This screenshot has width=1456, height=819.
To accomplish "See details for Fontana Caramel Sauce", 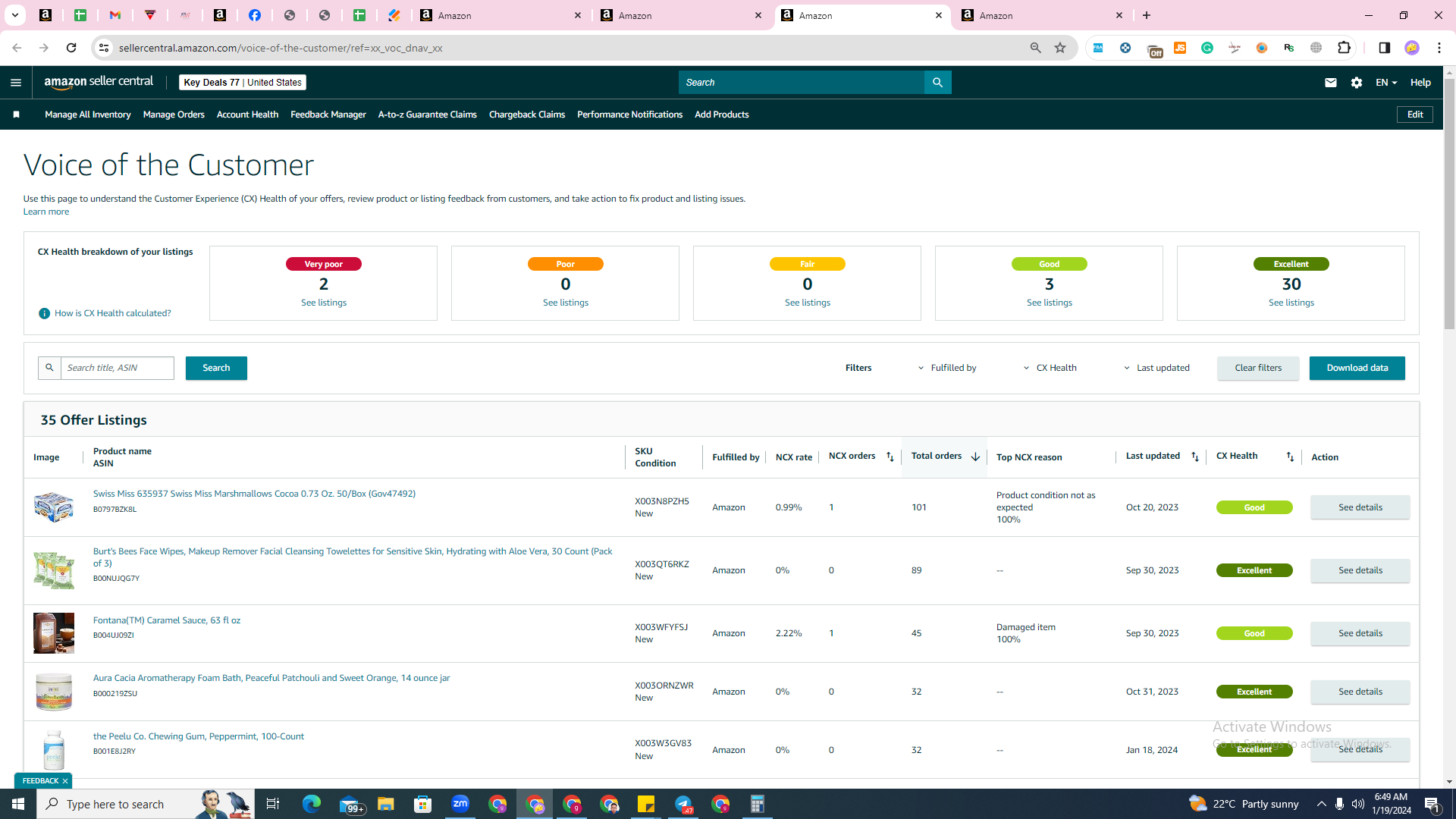I will coord(1360,633).
